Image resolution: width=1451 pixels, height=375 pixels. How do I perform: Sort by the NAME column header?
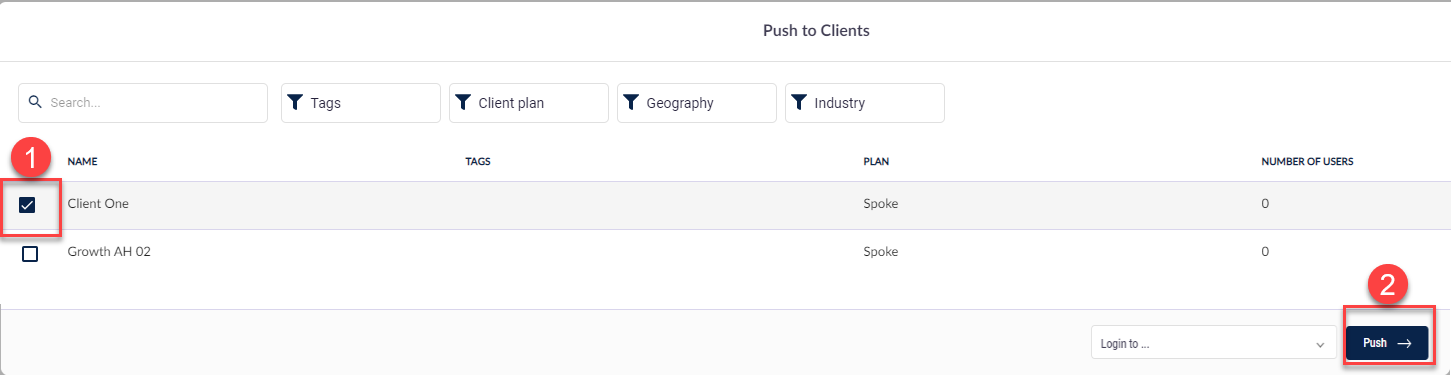[82, 161]
